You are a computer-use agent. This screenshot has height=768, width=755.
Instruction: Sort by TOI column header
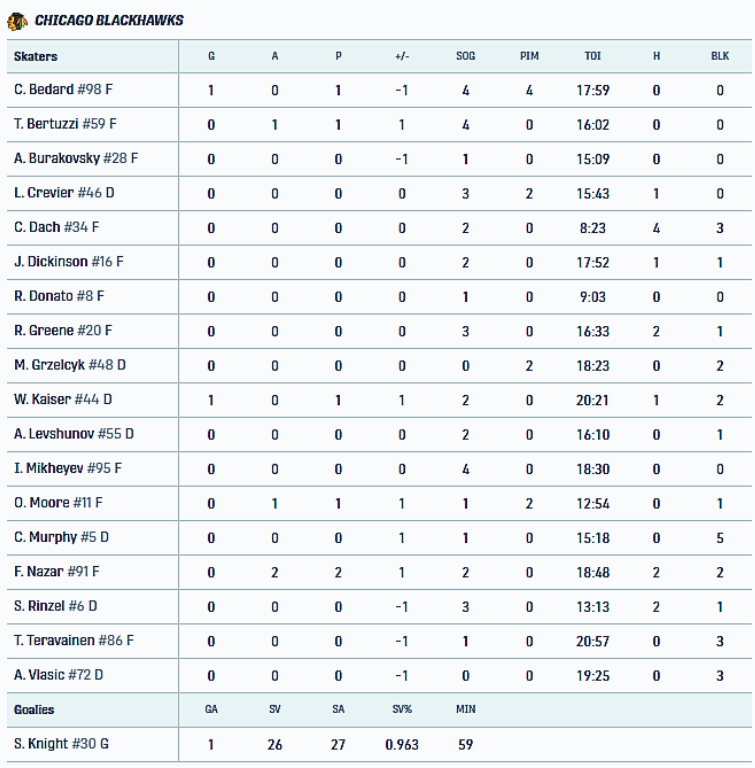tap(593, 56)
